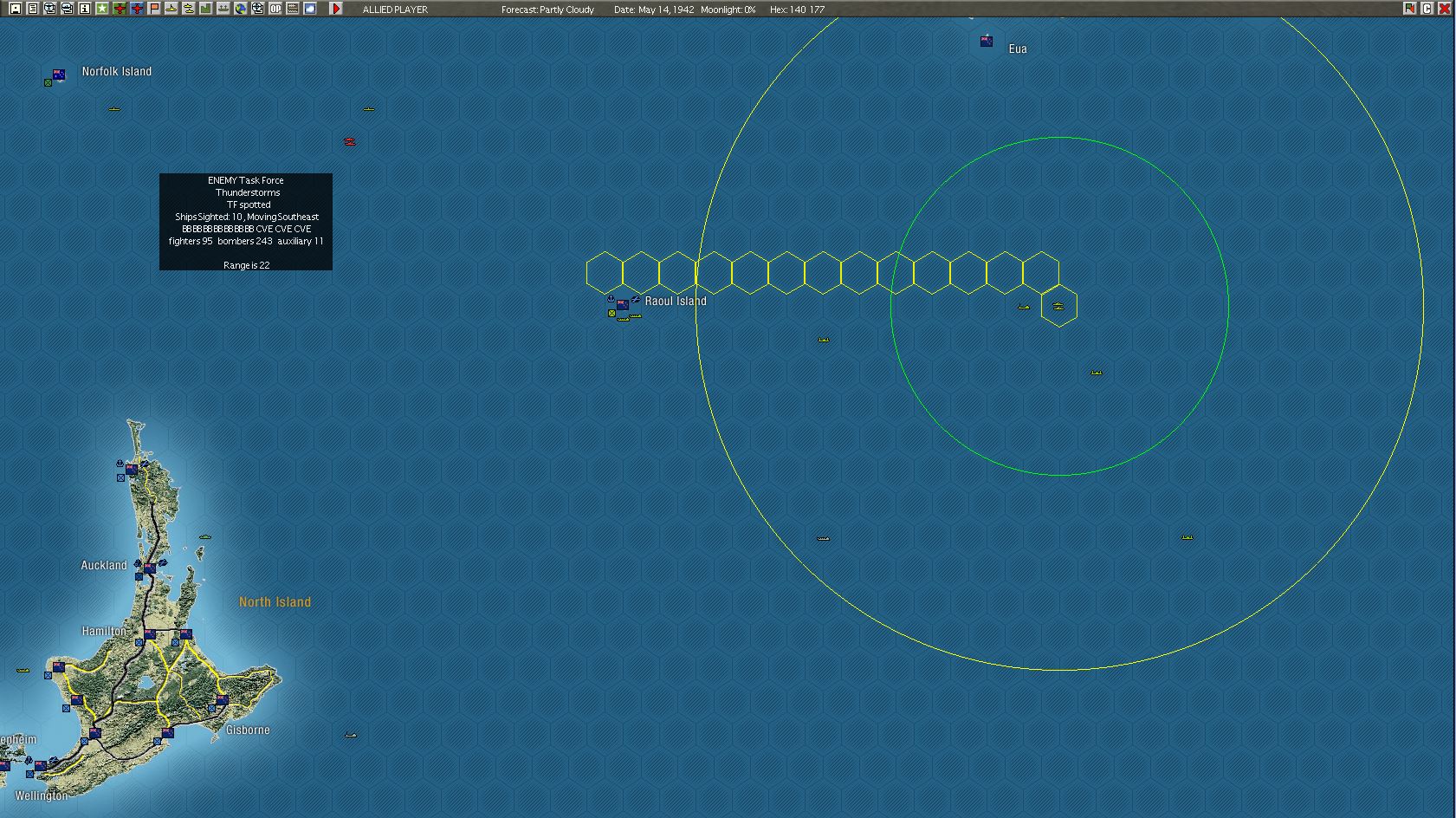Click red plane icon with blue background
Screen dimensions: 1456x818
(x=136, y=9)
